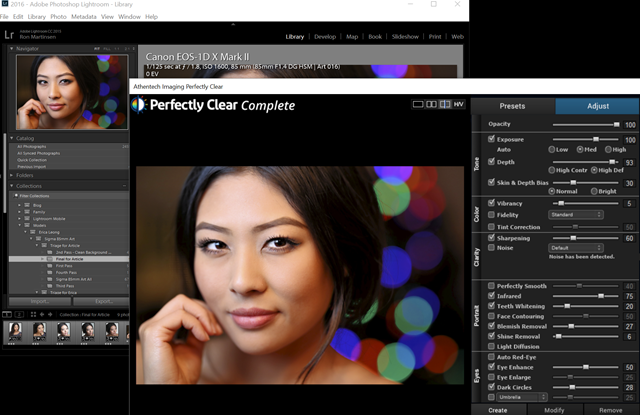Click collection icon beside Third Pass
Screen dimensions: 640x415
[50, 286]
